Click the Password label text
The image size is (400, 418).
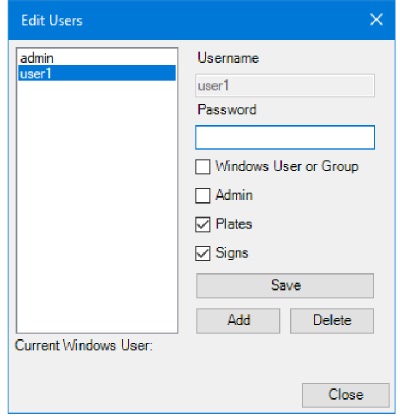(x=227, y=110)
